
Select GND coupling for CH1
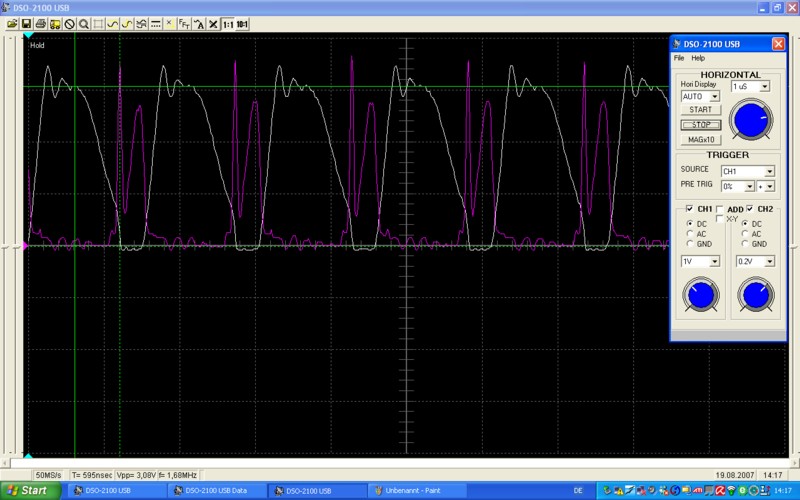pos(690,244)
